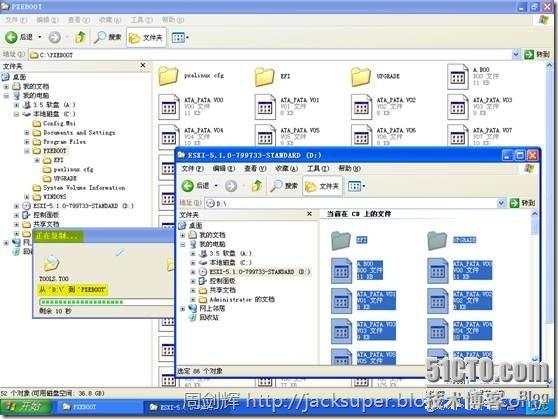Select ATA_PATA.V01 file in PXEBOOT window
The width and height of the screenshot is (558, 419).
click(x=287, y=106)
